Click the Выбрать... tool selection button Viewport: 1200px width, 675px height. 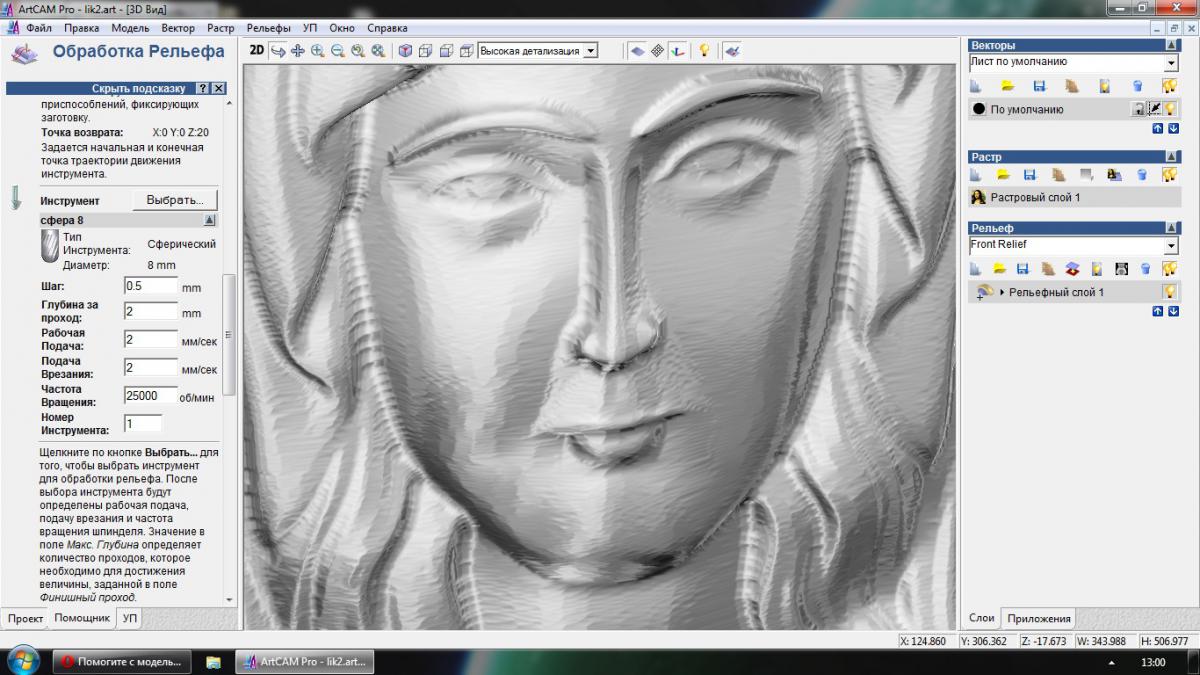(175, 200)
